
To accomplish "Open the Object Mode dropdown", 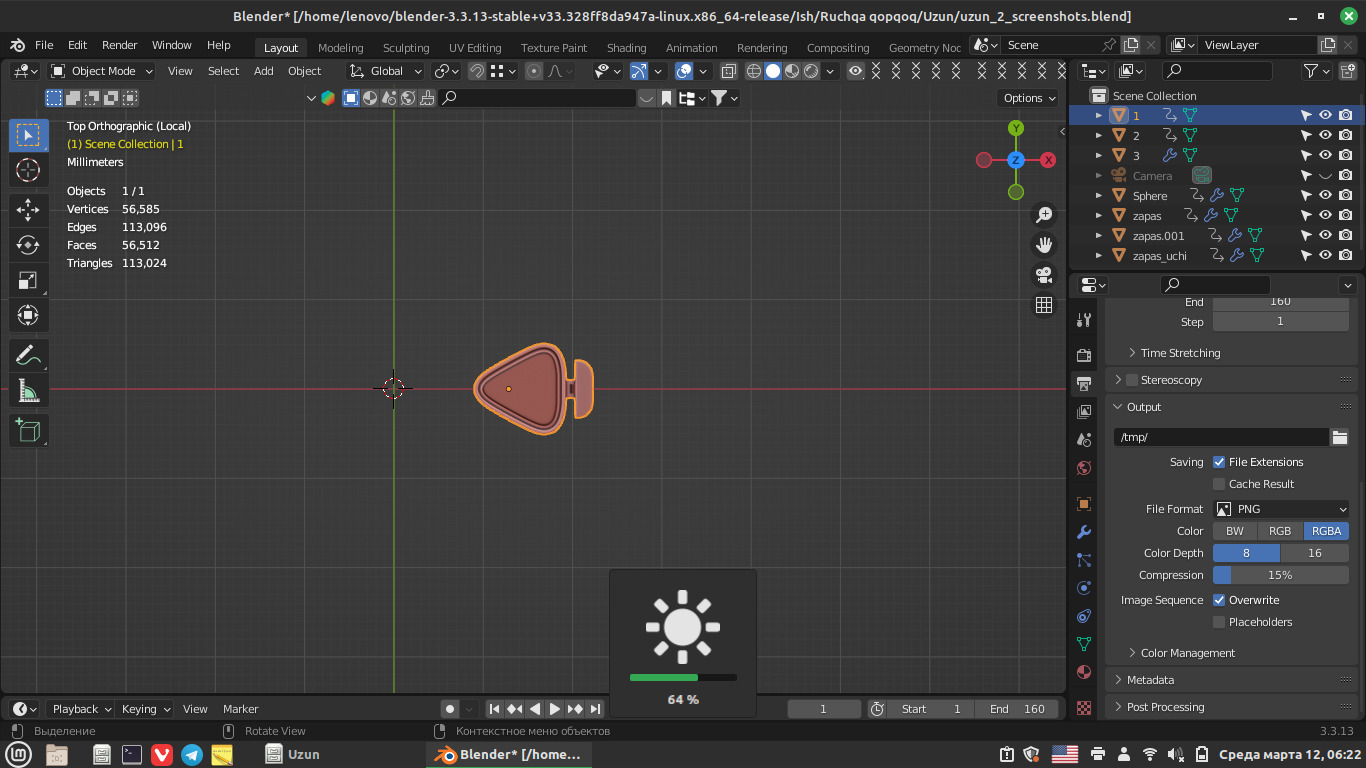I will (102, 71).
